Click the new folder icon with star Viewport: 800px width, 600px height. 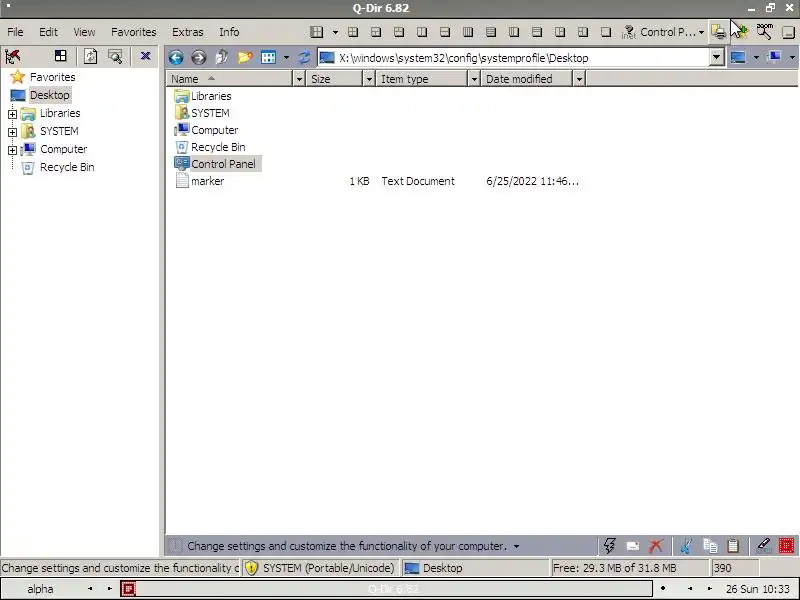[x=245, y=57]
